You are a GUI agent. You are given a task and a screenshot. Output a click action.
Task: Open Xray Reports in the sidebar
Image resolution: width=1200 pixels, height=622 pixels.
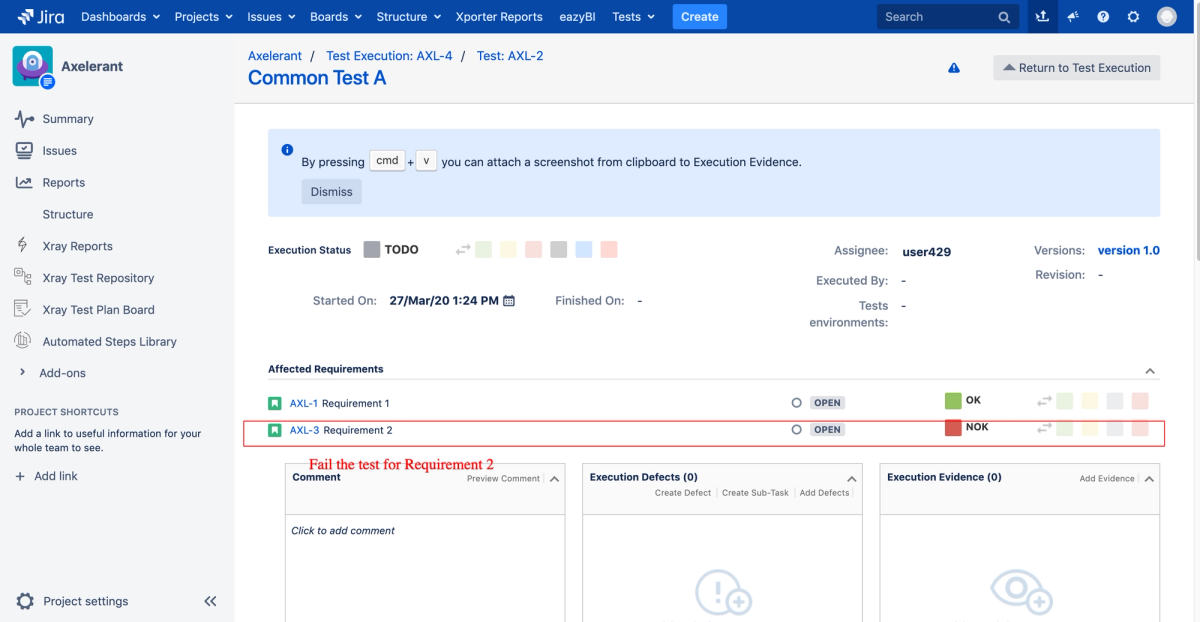[78, 246]
